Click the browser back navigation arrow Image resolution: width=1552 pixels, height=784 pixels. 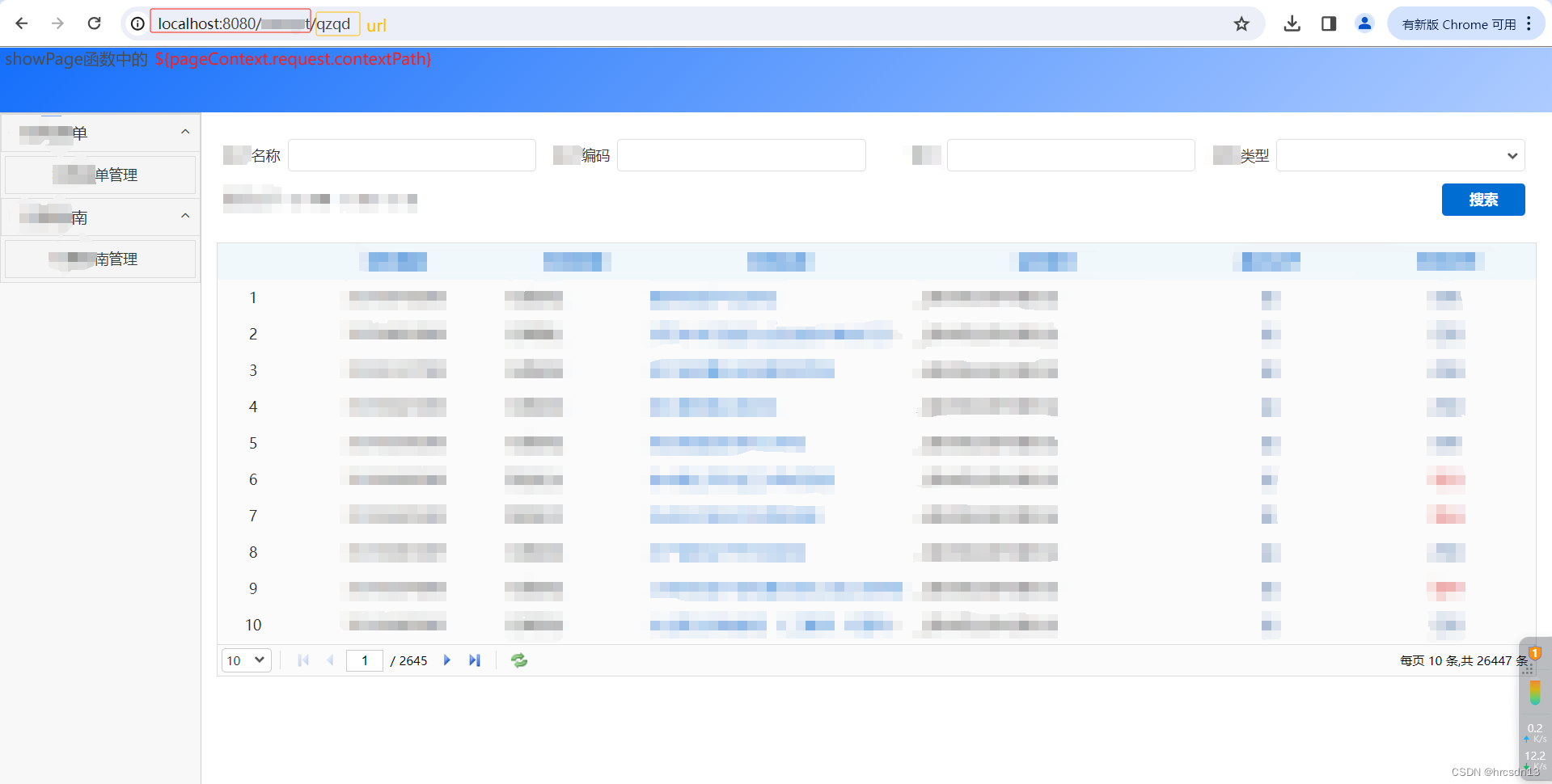click(21, 23)
